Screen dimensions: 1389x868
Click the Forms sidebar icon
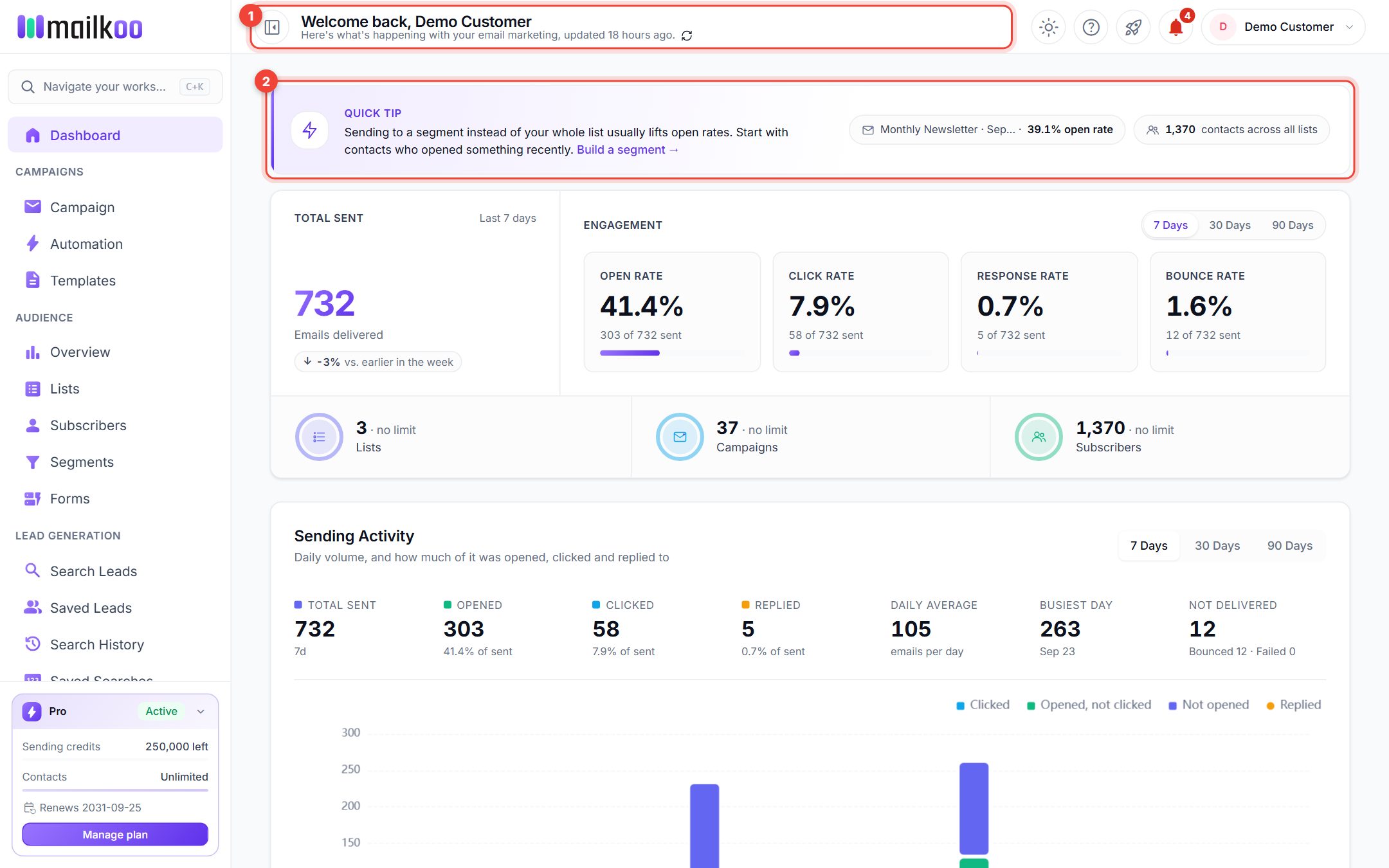pyautogui.click(x=32, y=499)
